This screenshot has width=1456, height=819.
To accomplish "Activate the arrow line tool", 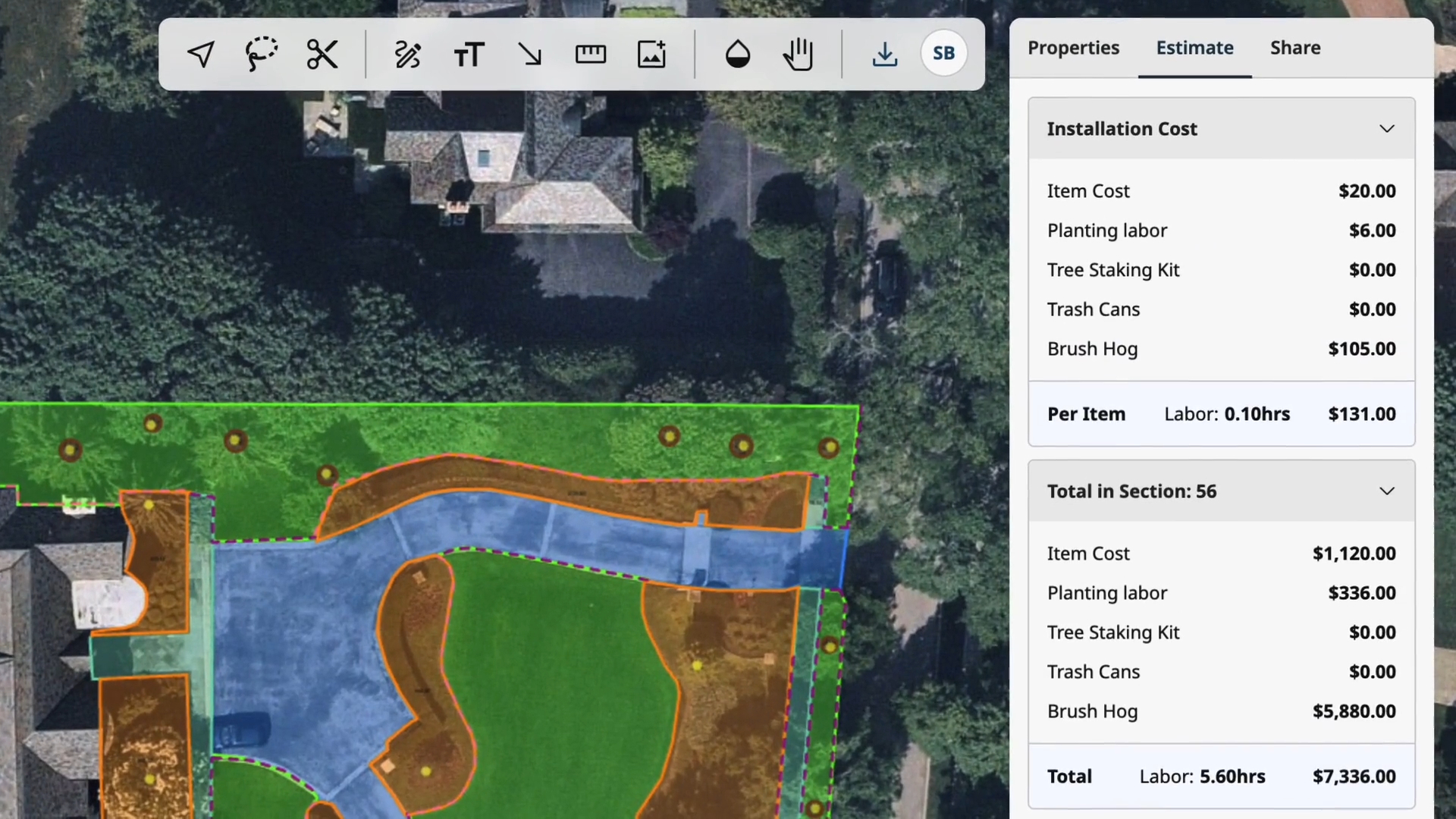I will point(529,54).
